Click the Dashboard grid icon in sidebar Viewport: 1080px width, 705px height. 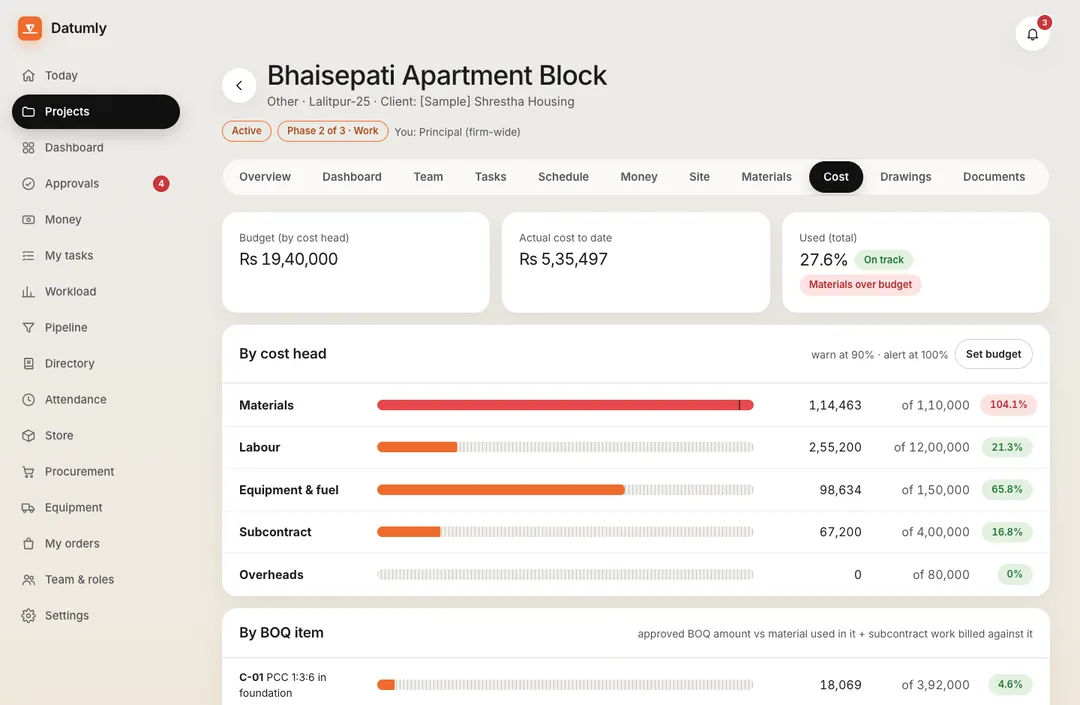click(x=28, y=147)
